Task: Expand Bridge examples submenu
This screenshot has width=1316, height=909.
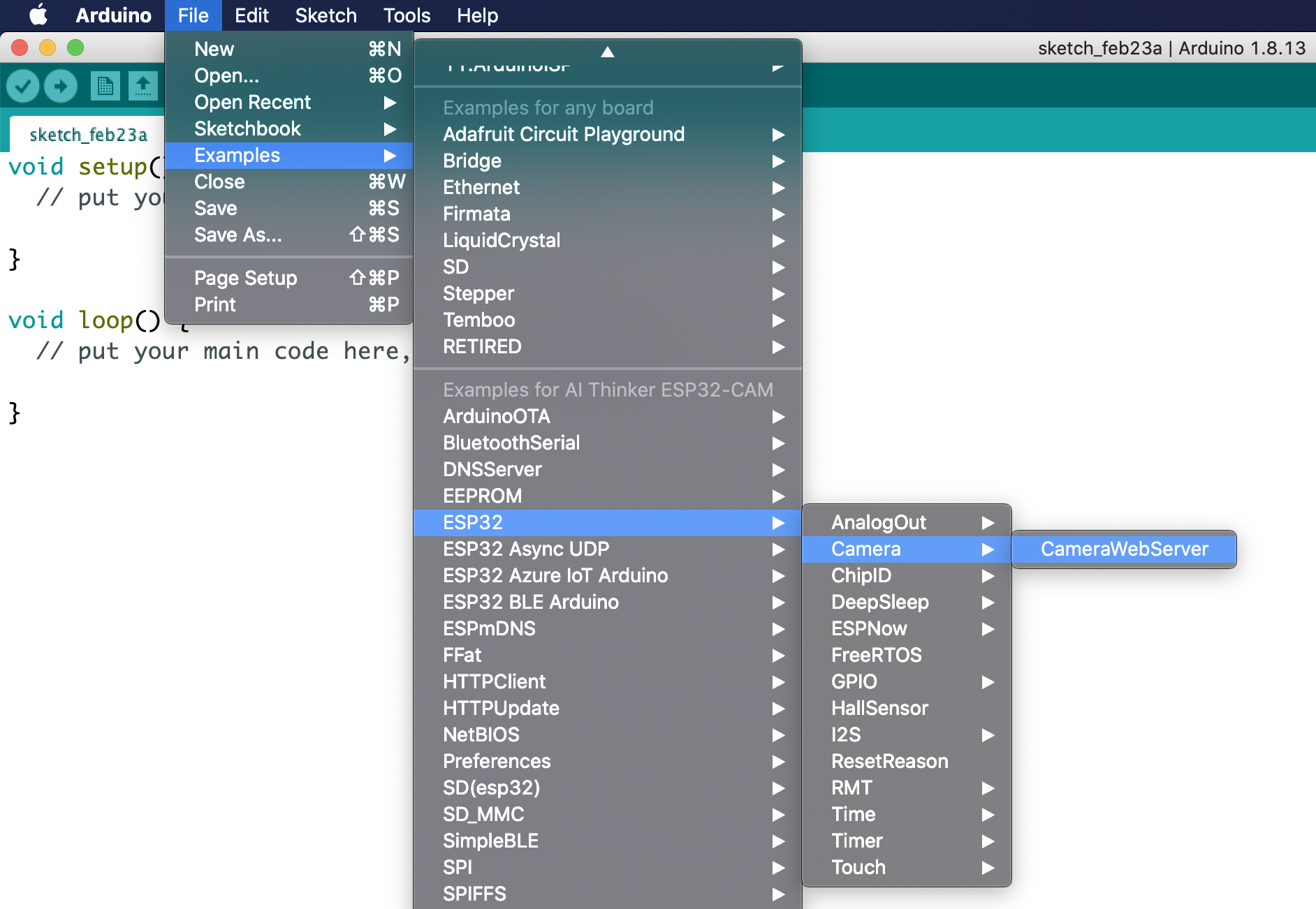Action: click(608, 161)
